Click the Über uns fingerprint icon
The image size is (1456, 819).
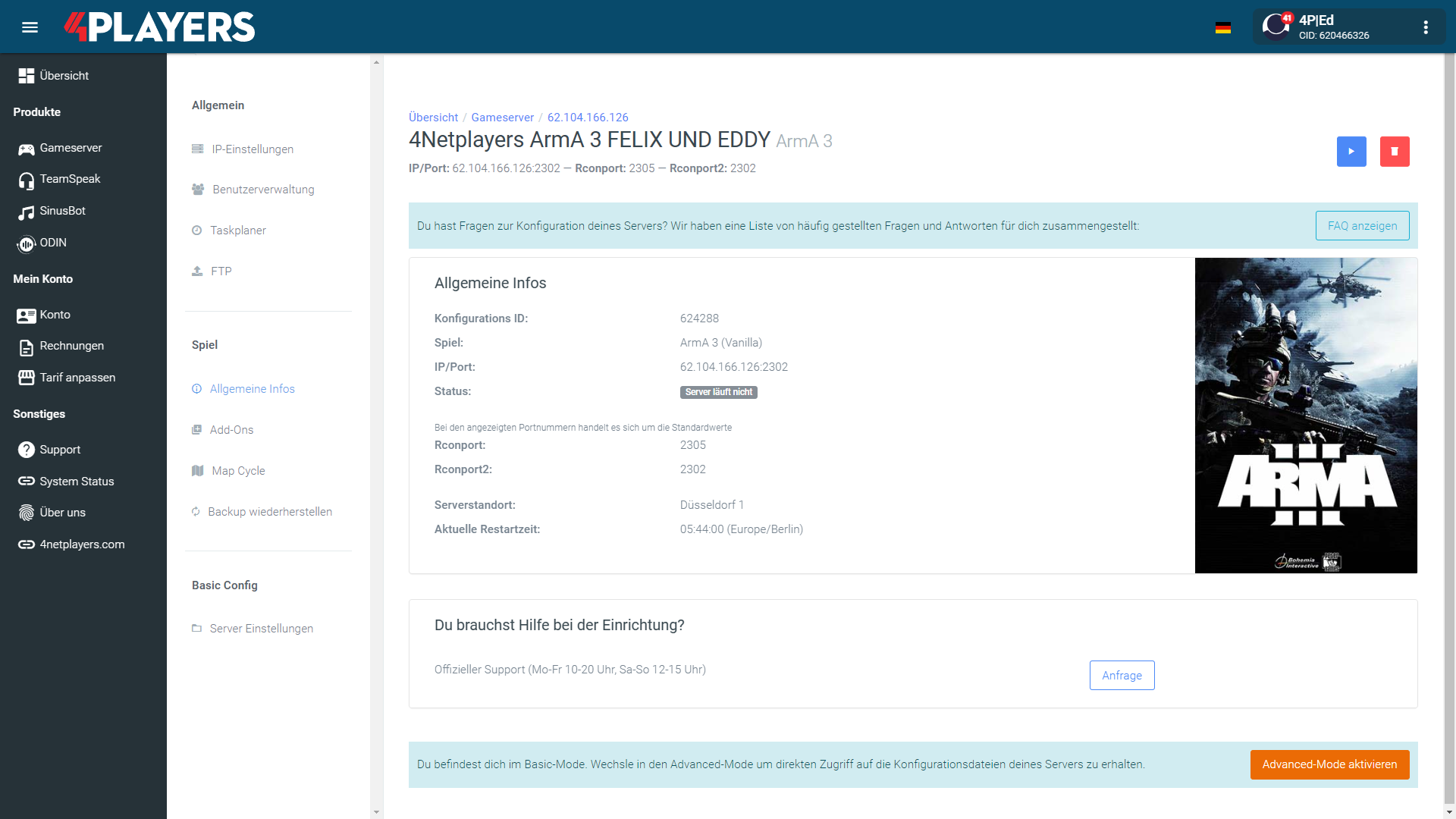[27, 513]
